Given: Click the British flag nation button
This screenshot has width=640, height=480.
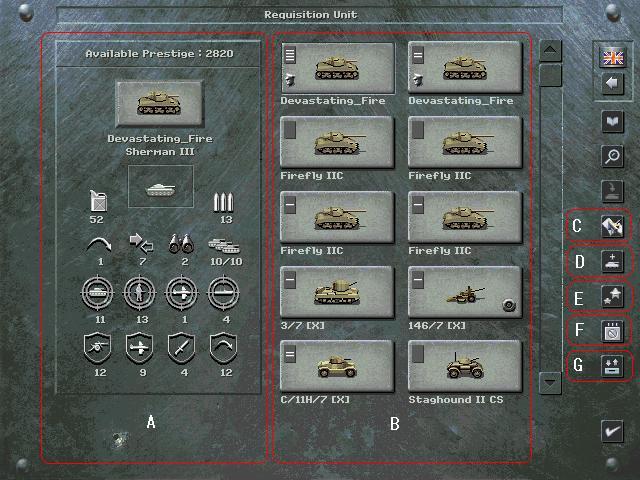Looking at the screenshot, I should [613, 57].
